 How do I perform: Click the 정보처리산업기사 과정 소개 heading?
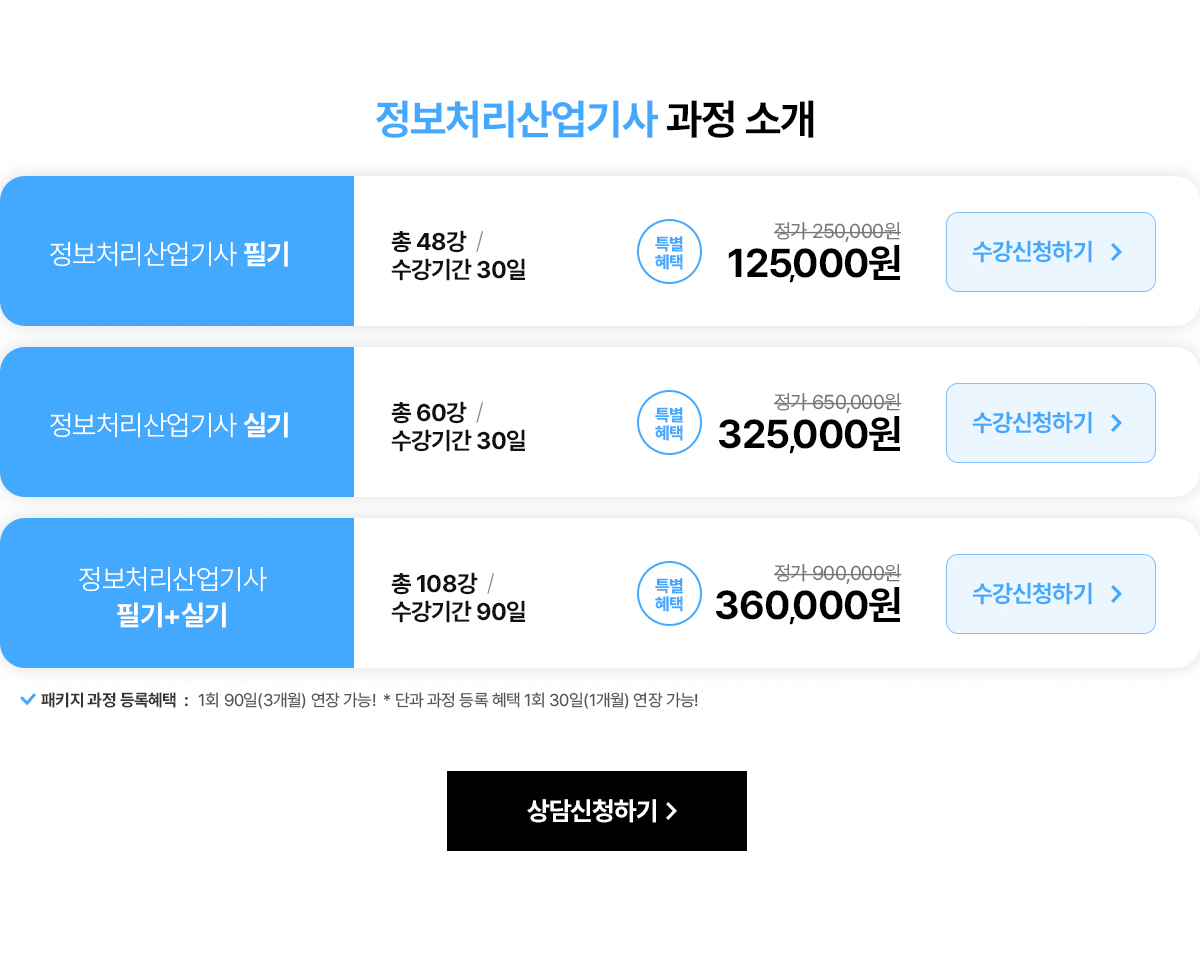[x=596, y=120]
